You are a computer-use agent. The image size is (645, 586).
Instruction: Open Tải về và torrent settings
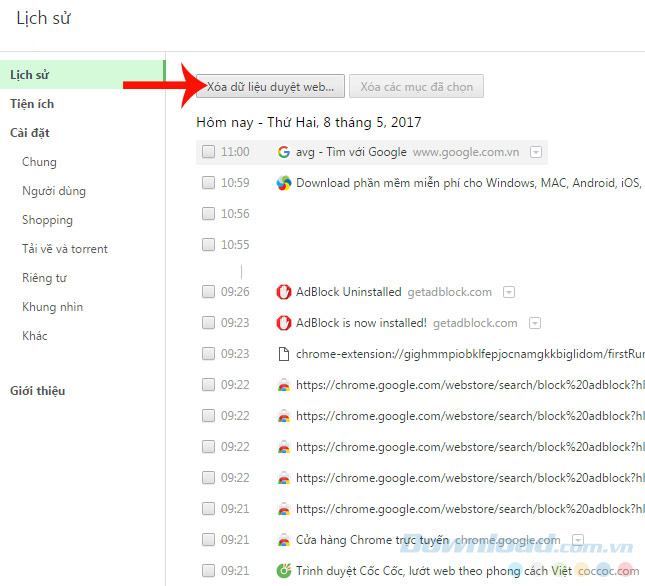pos(65,249)
